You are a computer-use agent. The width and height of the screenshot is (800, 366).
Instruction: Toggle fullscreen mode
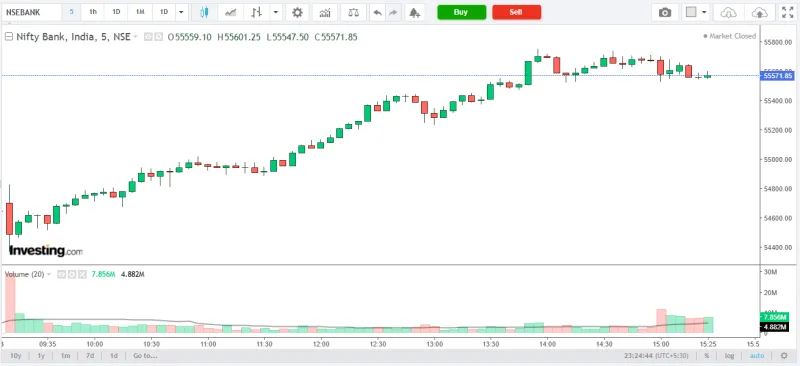click(787, 12)
